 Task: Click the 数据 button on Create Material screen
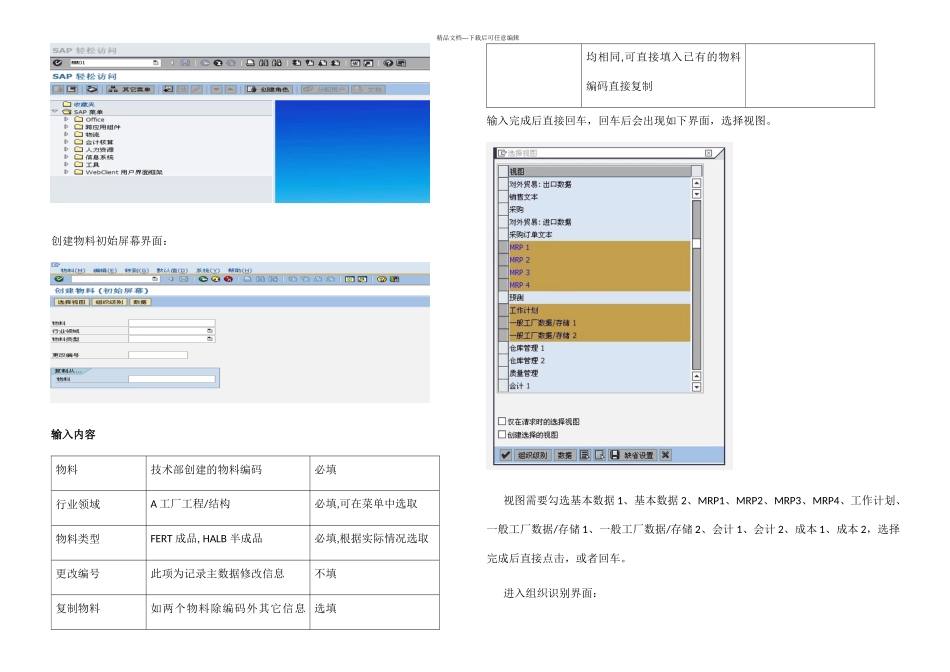click(x=141, y=302)
